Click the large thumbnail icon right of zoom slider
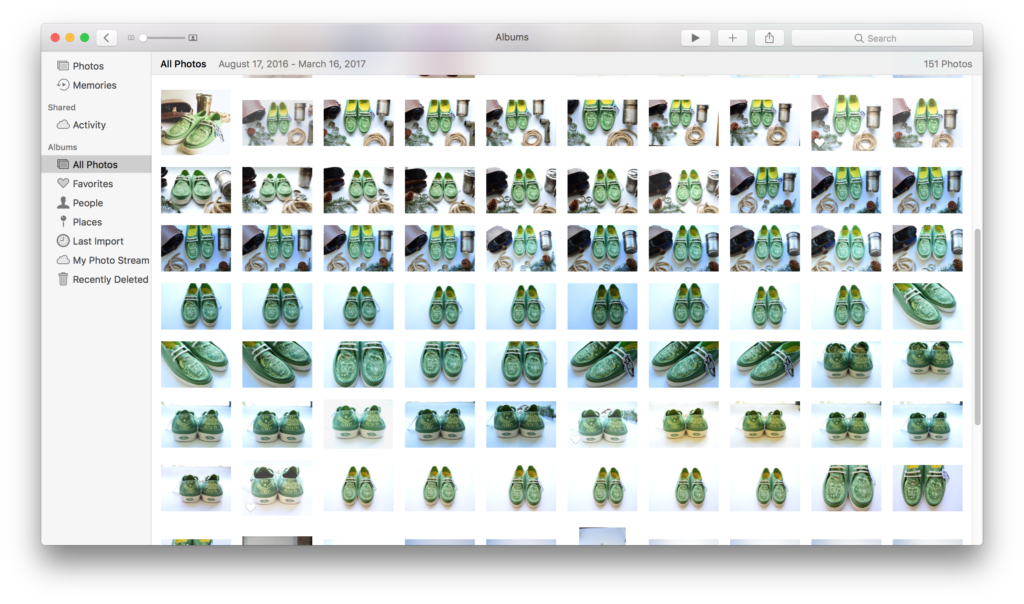Image resolution: width=1024 pixels, height=604 pixels. pos(193,38)
